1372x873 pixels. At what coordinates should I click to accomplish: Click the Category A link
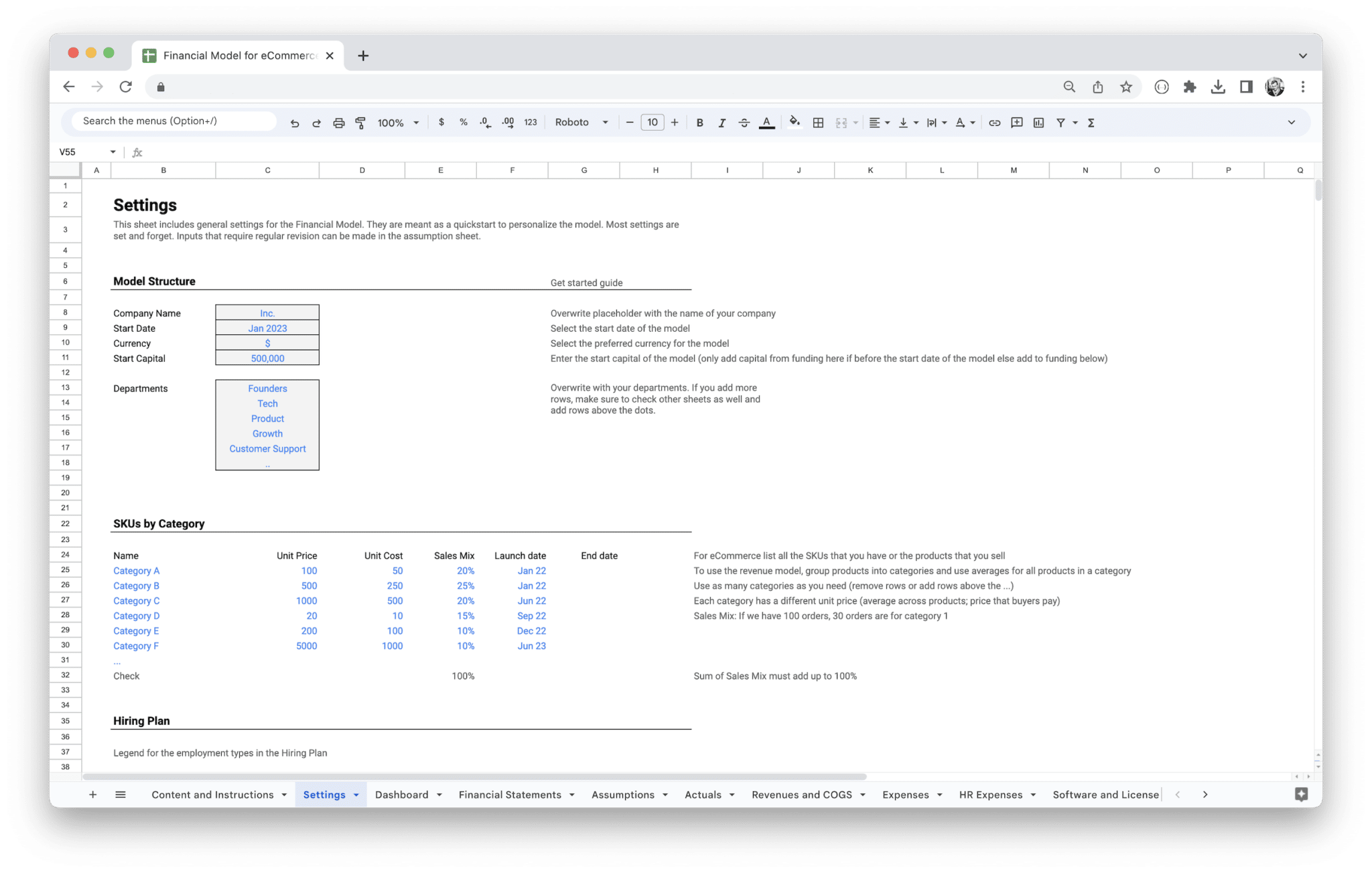pyautogui.click(x=136, y=570)
